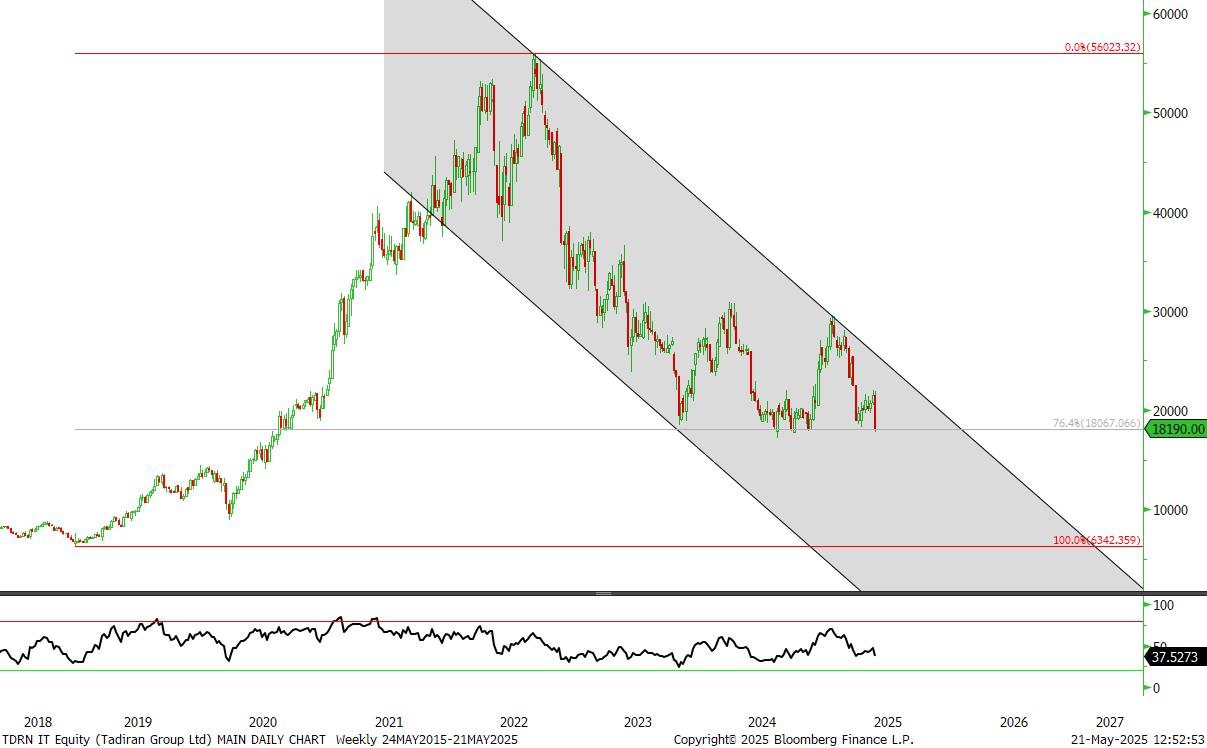
Task: Click the 50000 price axis label
Action: [1170, 113]
